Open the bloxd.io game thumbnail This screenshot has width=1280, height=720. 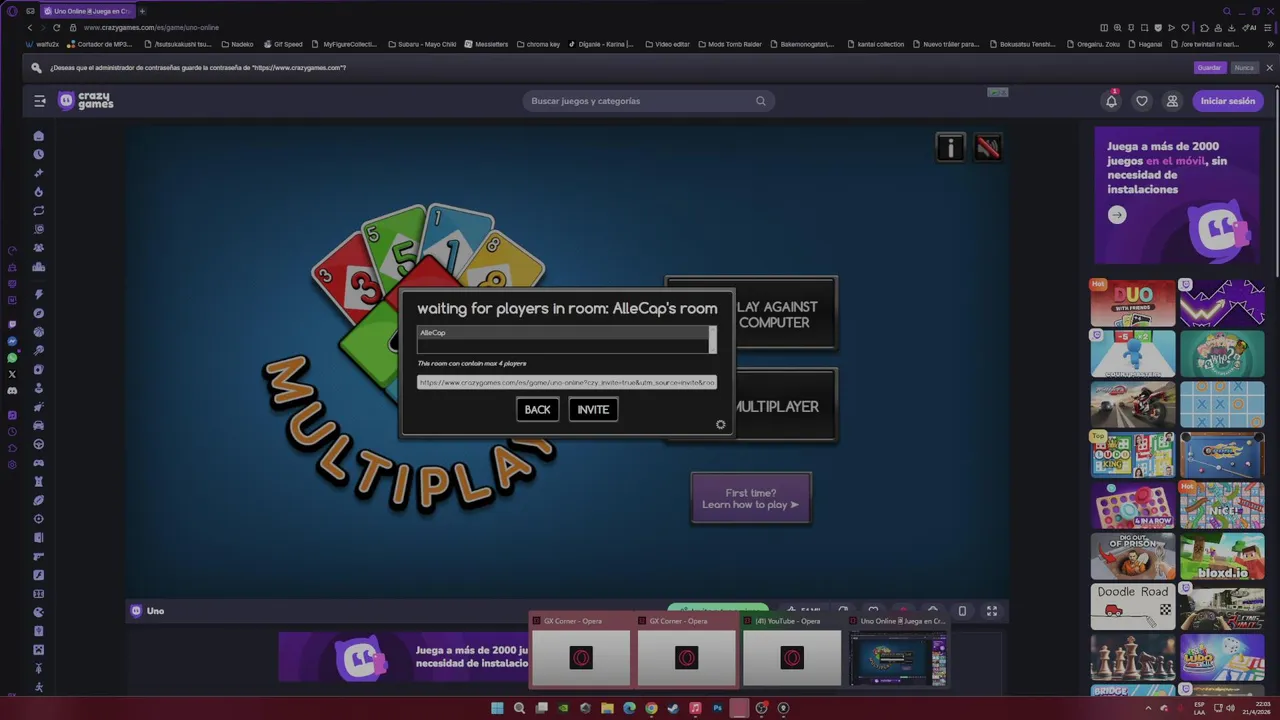pos(1222,557)
